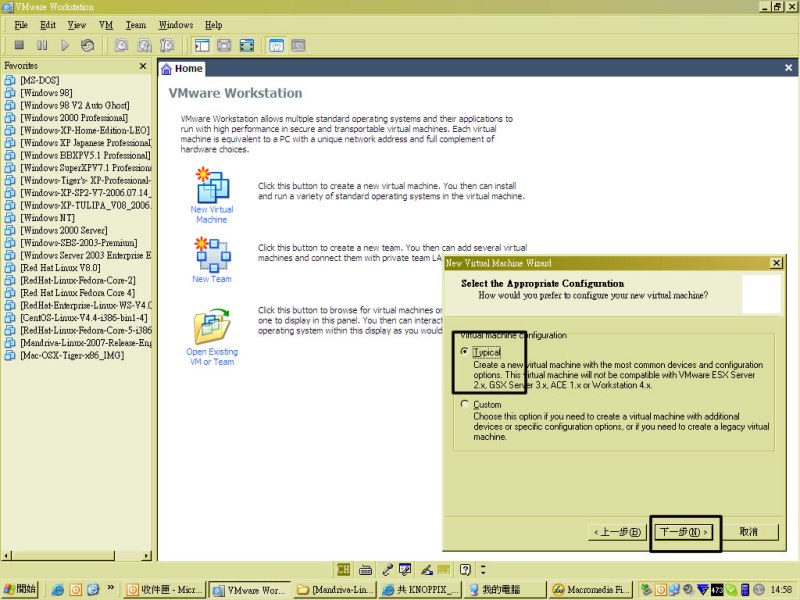The width and height of the screenshot is (800, 600).
Task: Expand the Quick Launch overflow chevron
Action: [110, 588]
